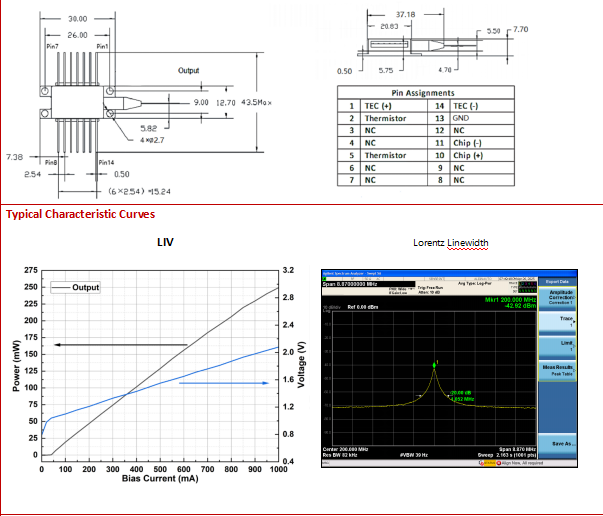Click the 7.38 dimension label
Image resolution: width=603 pixels, height=516 pixels.
point(15,157)
